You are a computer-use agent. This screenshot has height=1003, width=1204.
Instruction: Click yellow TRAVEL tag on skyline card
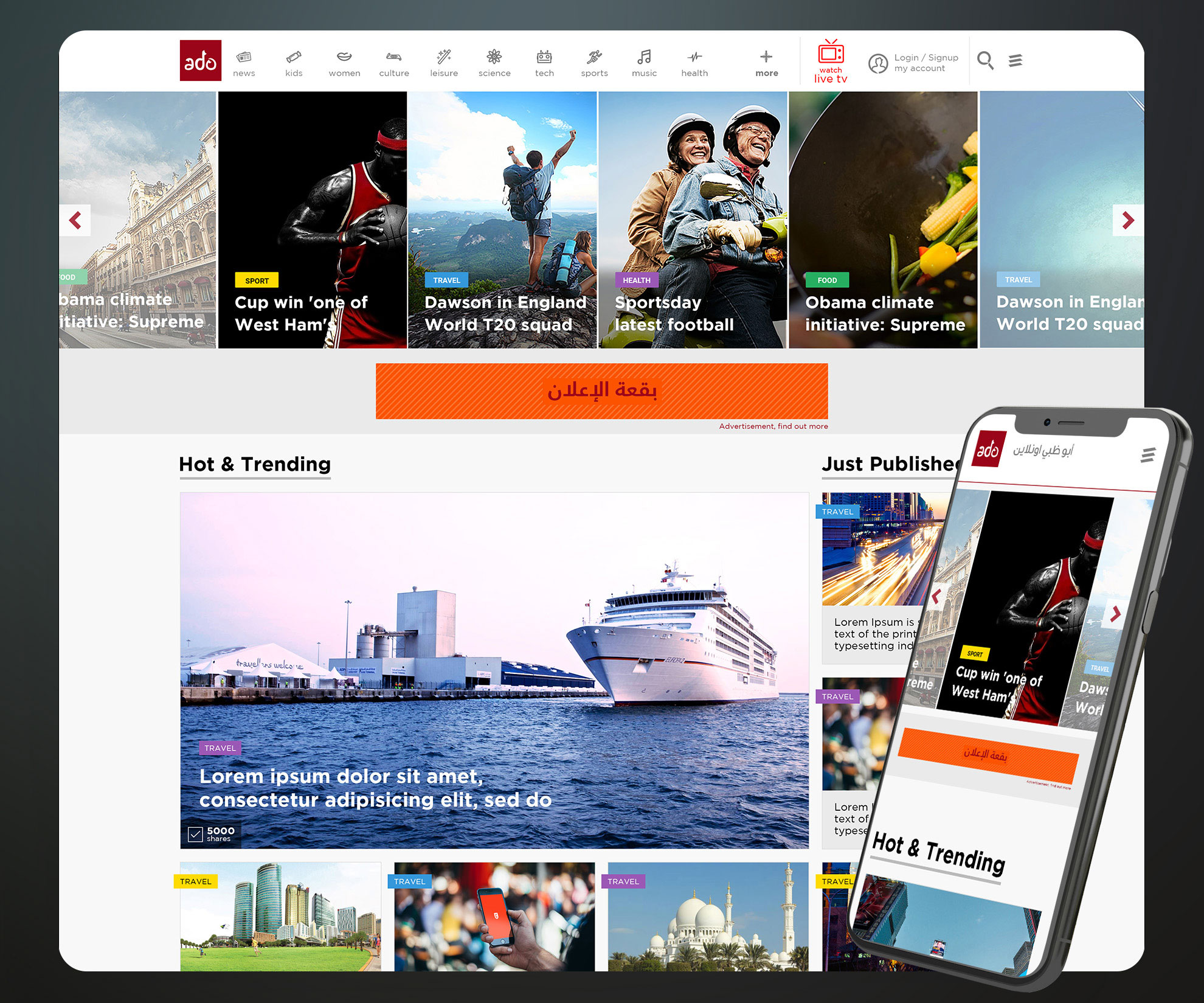pos(196,881)
